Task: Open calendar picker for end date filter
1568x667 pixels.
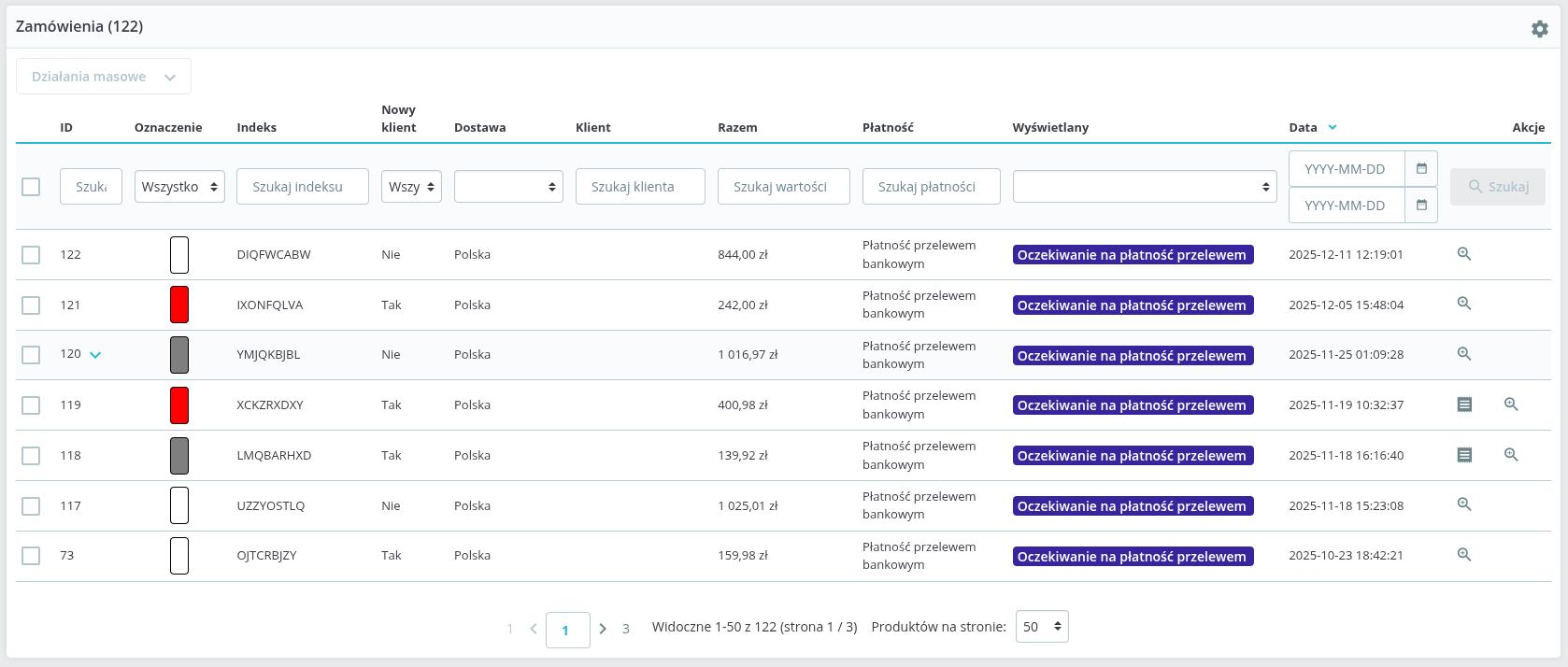Action: (1420, 206)
